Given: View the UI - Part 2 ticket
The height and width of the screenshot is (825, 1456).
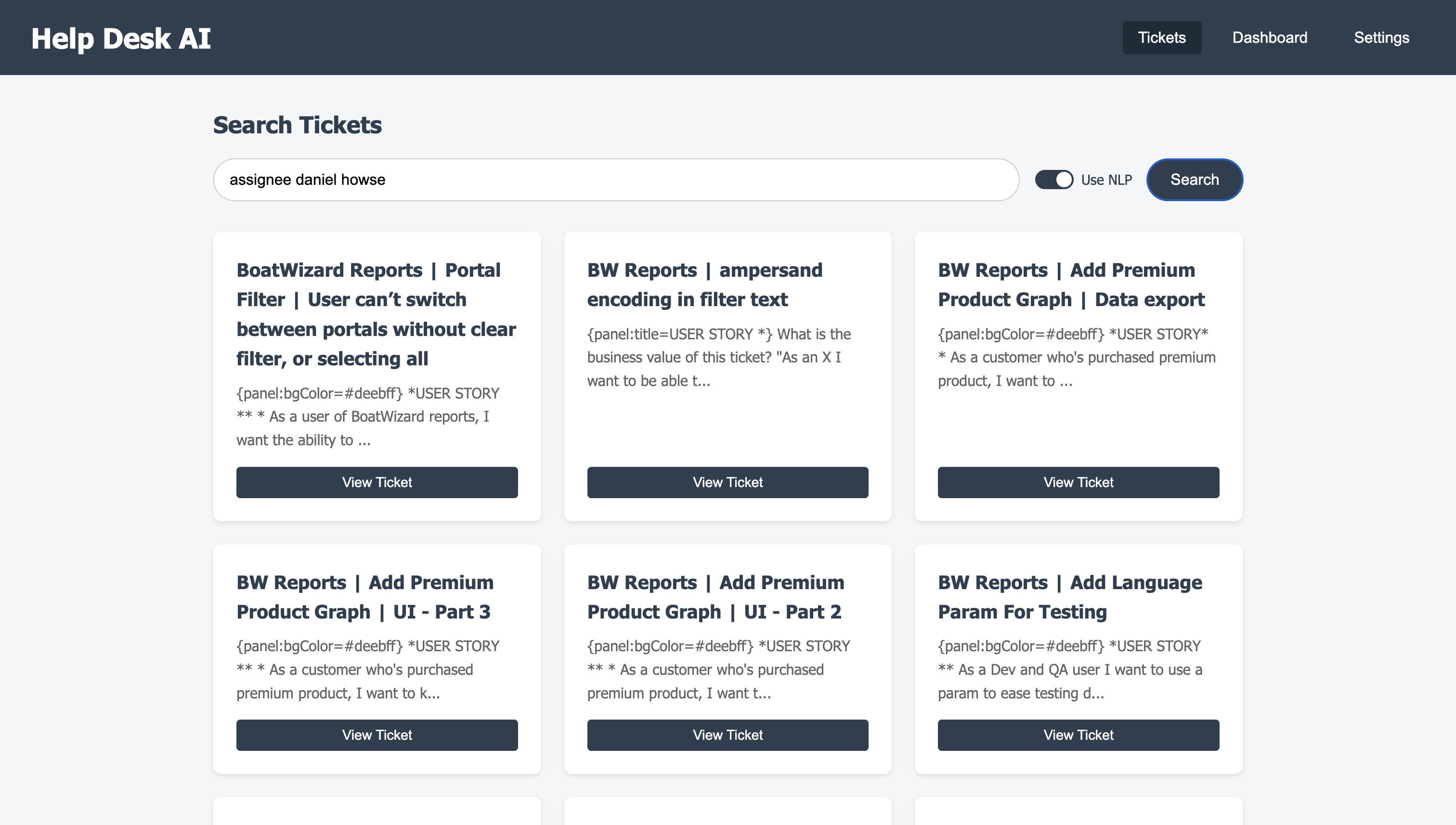Looking at the screenshot, I should point(727,735).
